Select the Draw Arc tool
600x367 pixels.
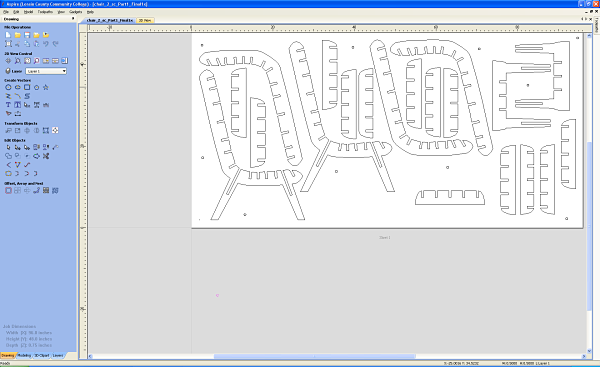(18, 96)
